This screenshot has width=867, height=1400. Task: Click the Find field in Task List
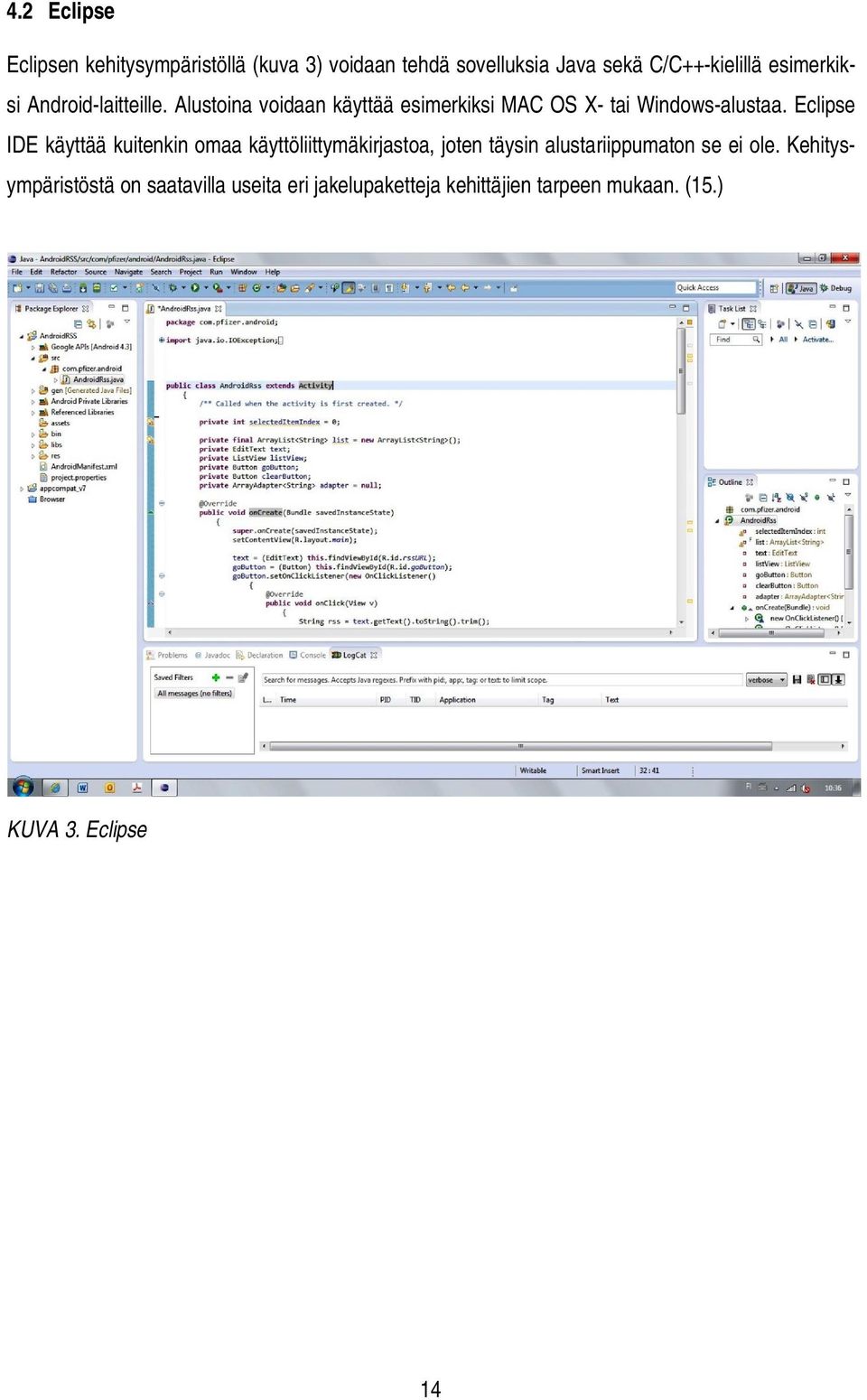pyautogui.click(x=736, y=340)
